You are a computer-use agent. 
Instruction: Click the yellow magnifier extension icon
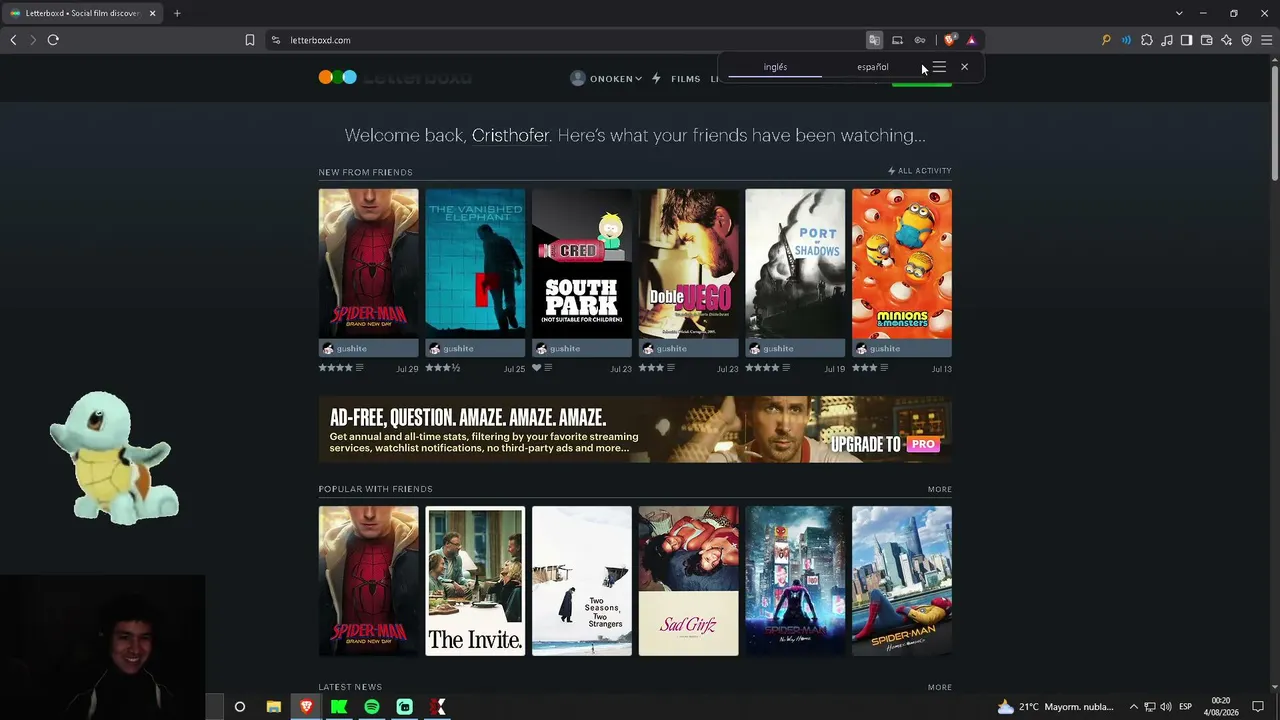tap(1106, 40)
